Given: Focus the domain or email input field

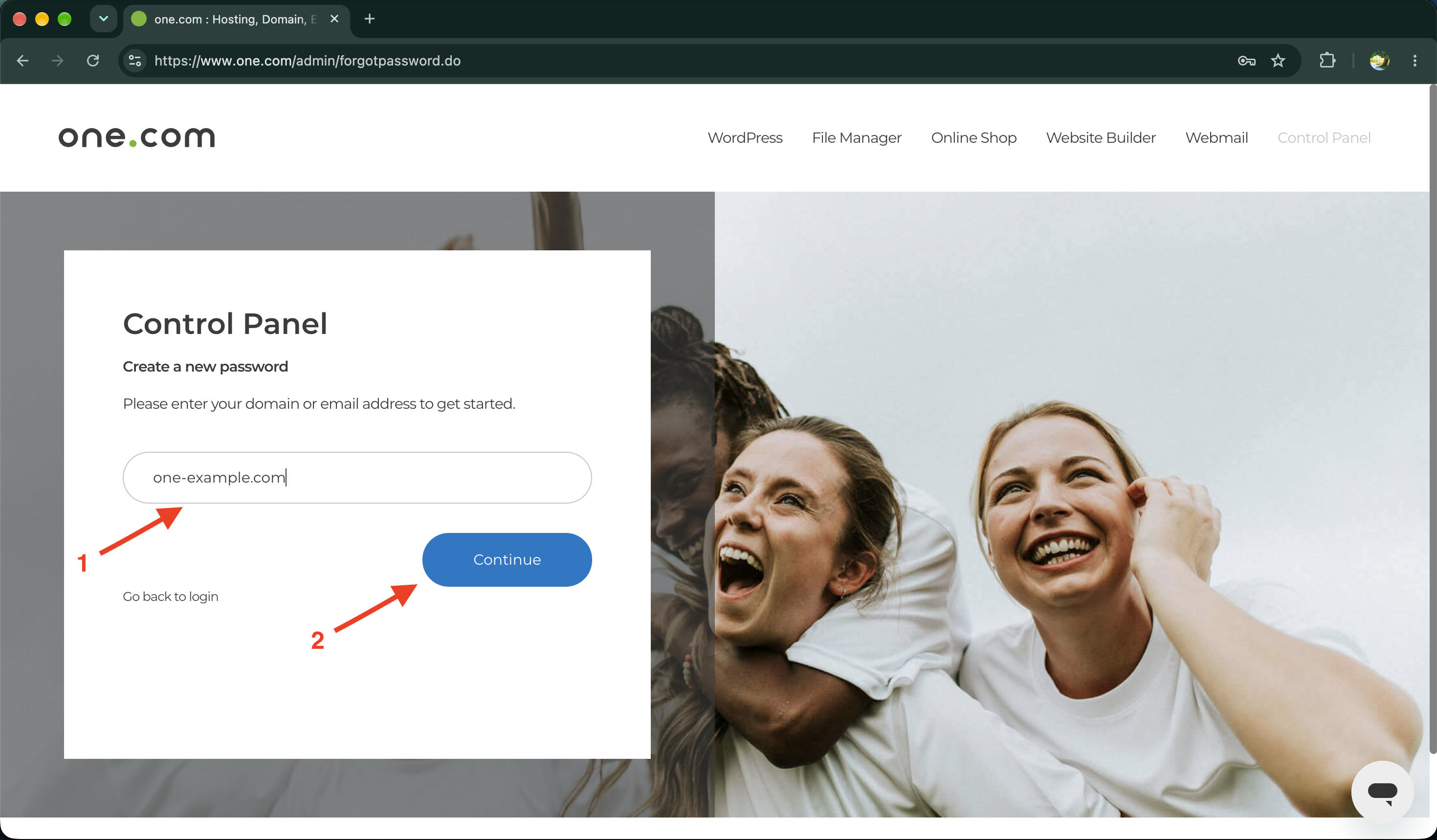Looking at the screenshot, I should pyautogui.click(x=357, y=477).
